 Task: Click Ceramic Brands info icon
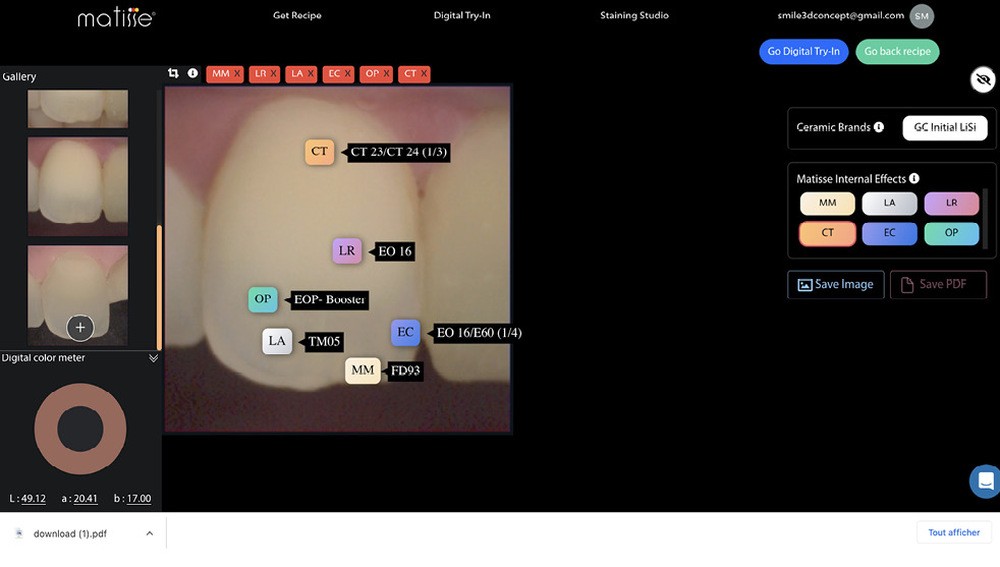[x=879, y=128]
